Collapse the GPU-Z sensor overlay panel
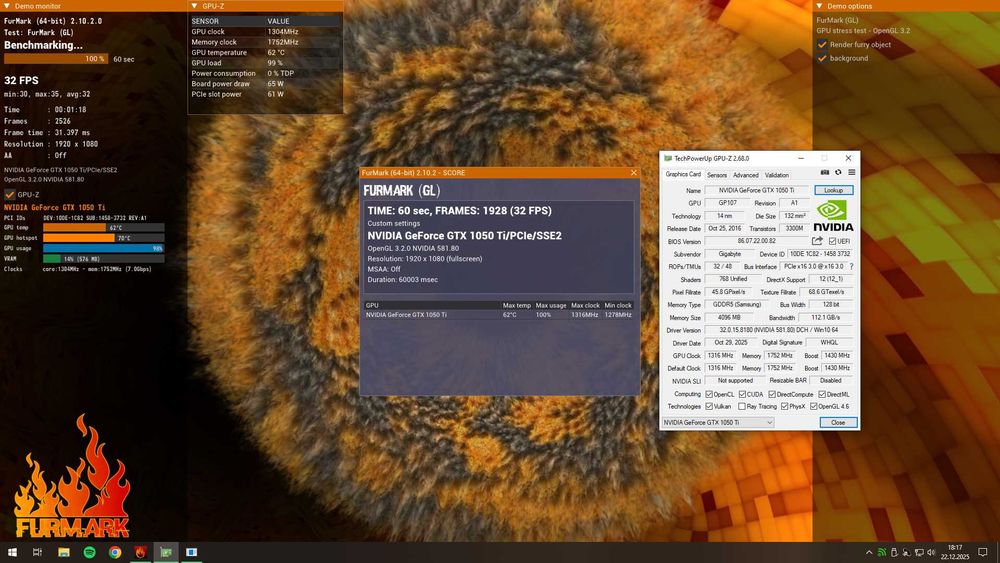This screenshot has height=563, width=1000. pos(195,6)
